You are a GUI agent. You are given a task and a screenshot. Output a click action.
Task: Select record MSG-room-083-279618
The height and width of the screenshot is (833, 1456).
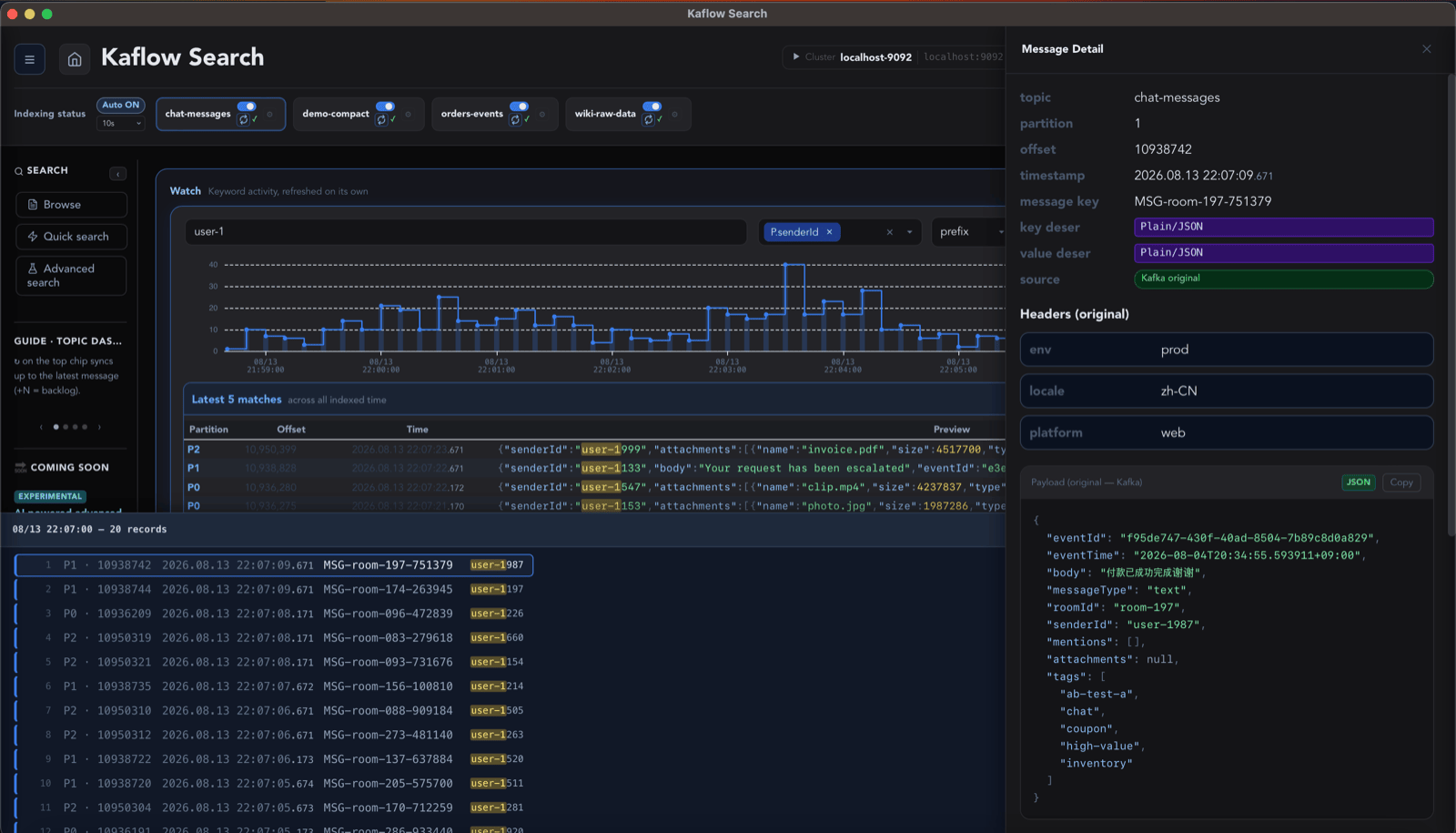pyautogui.click(x=274, y=638)
